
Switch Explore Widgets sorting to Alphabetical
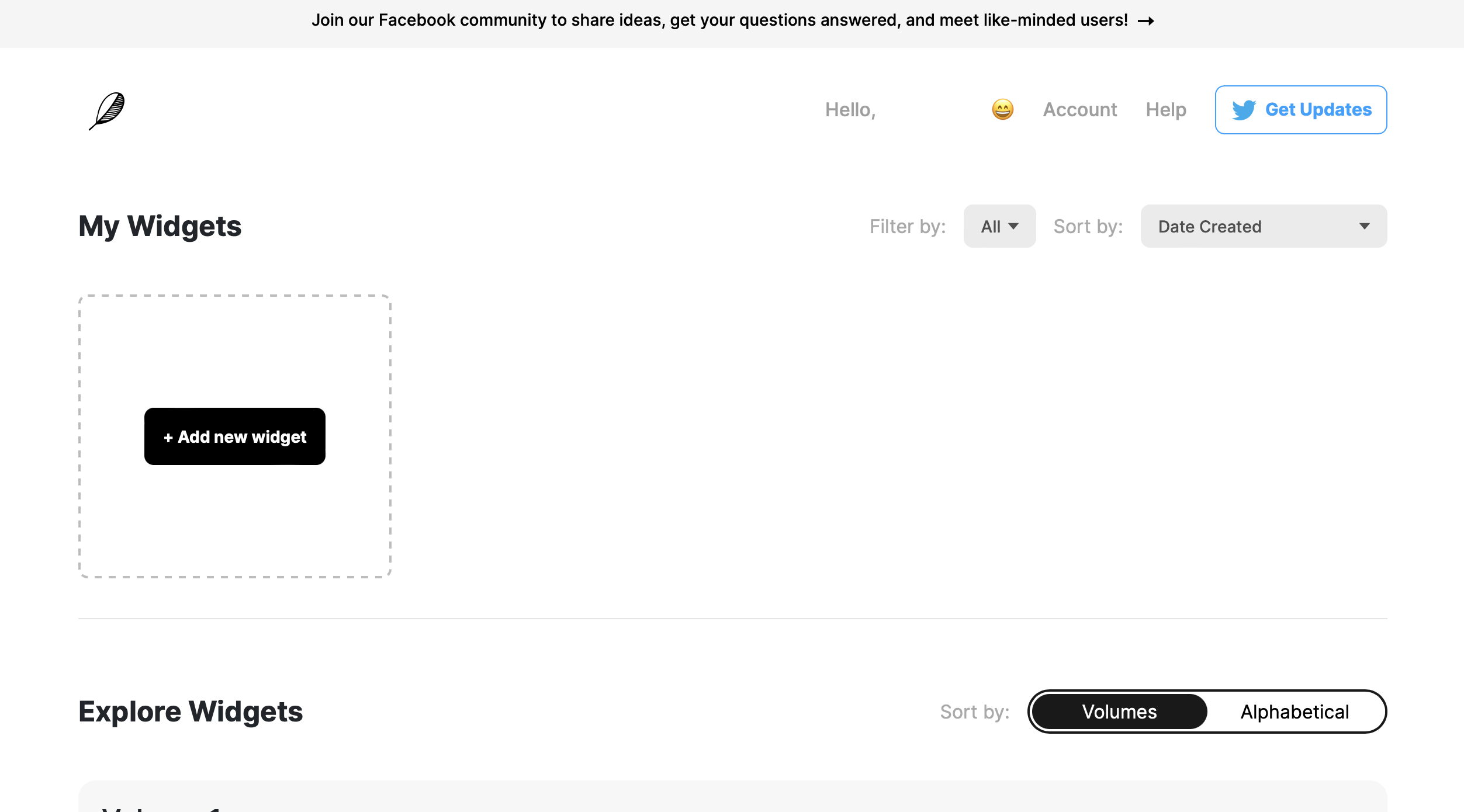click(x=1295, y=712)
